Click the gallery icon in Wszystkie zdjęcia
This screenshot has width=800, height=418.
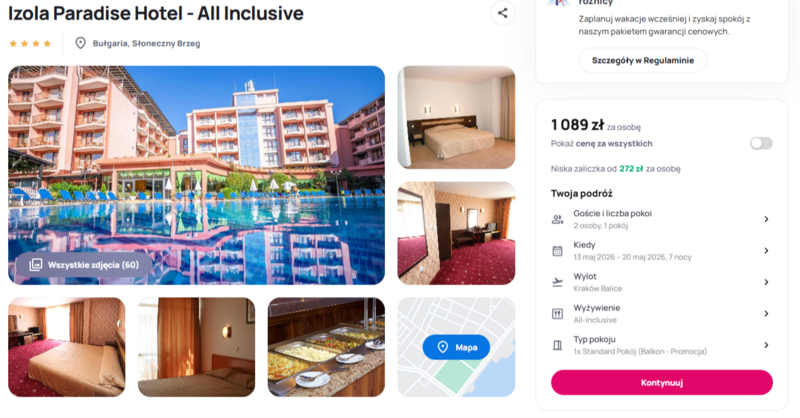36,265
